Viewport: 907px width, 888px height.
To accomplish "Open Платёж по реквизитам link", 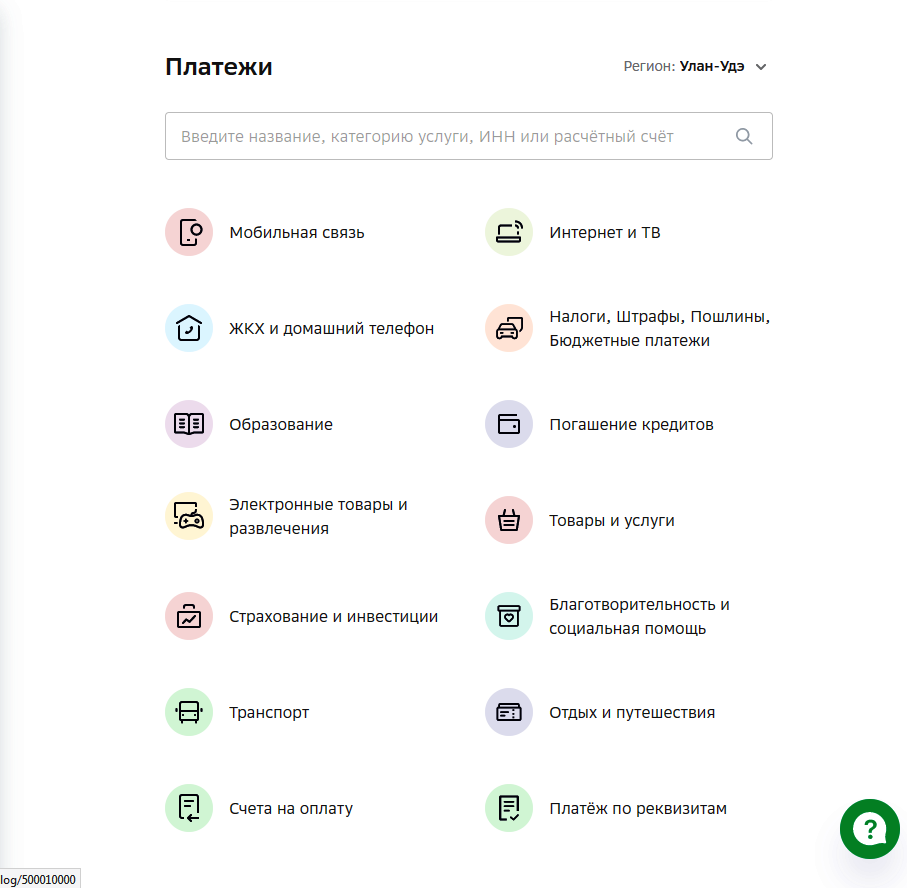I will [x=637, y=809].
